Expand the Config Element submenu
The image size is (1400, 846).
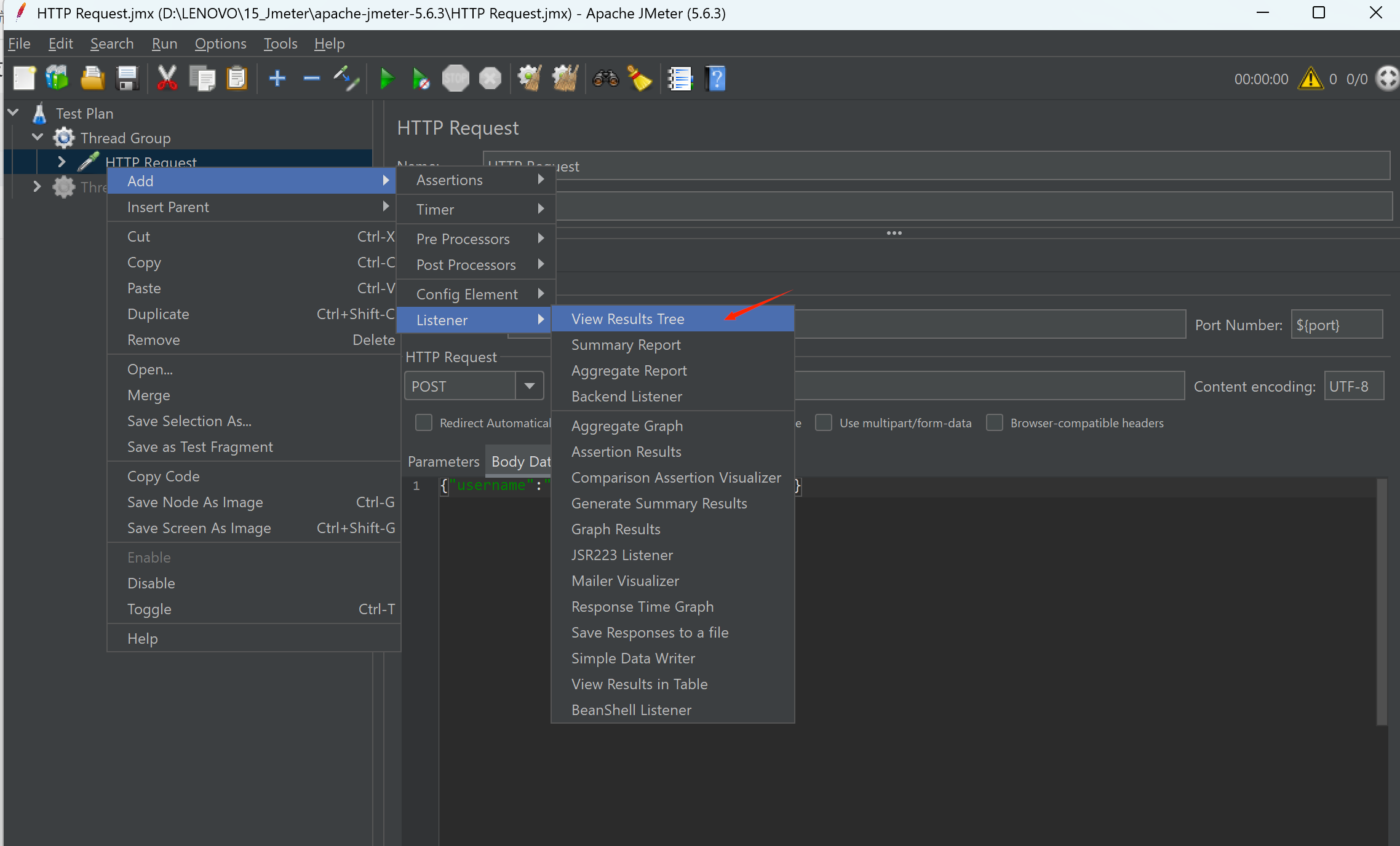476,294
